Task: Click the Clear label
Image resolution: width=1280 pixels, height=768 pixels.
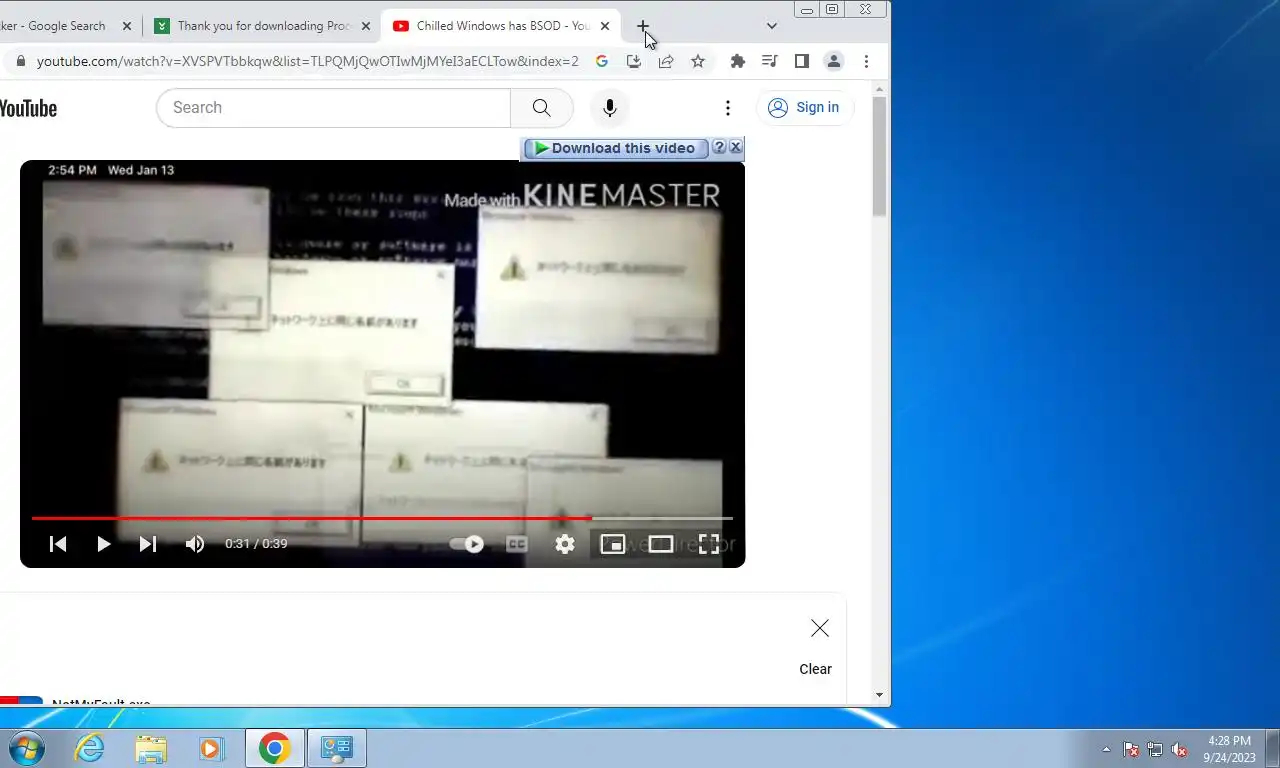Action: pos(815,669)
